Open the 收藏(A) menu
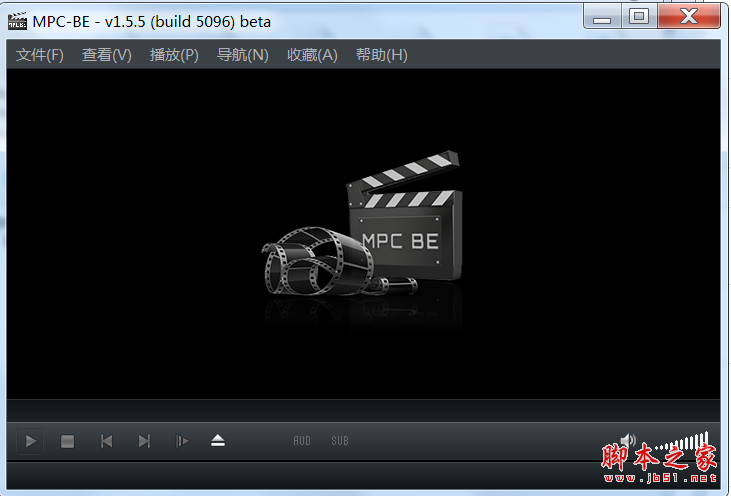 312,55
